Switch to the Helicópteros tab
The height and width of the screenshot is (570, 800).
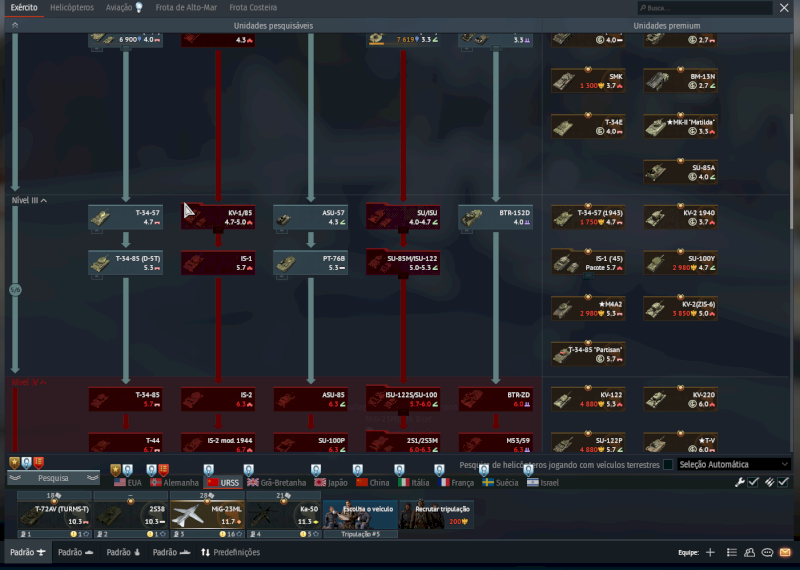pyautogui.click(x=72, y=7)
